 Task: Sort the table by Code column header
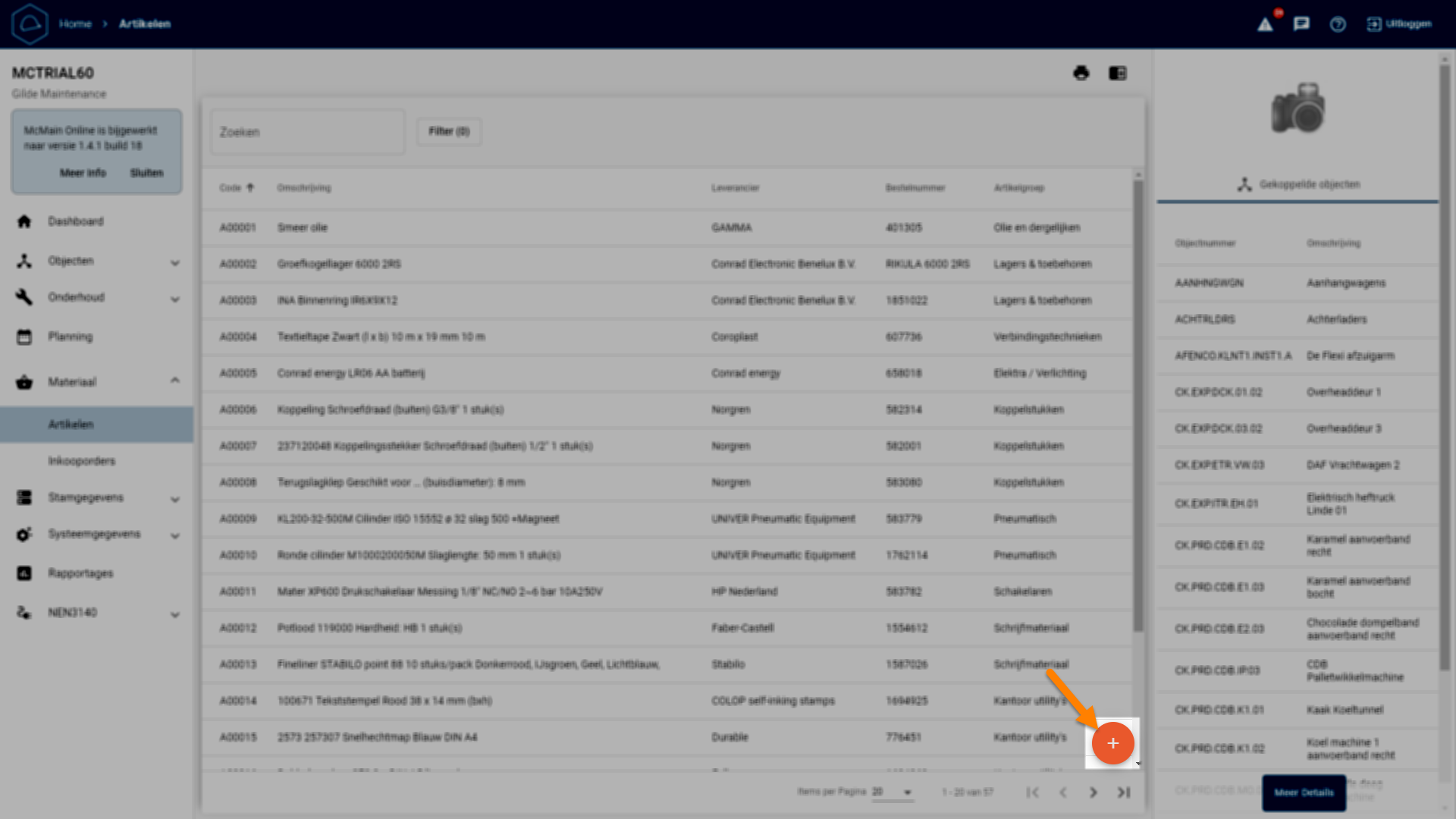[231, 188]
